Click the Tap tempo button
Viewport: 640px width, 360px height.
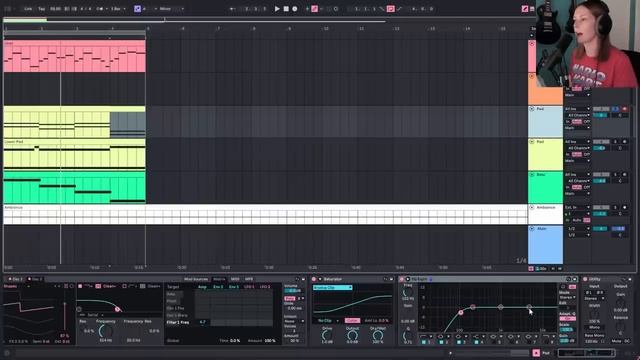[x=42, y=9]
